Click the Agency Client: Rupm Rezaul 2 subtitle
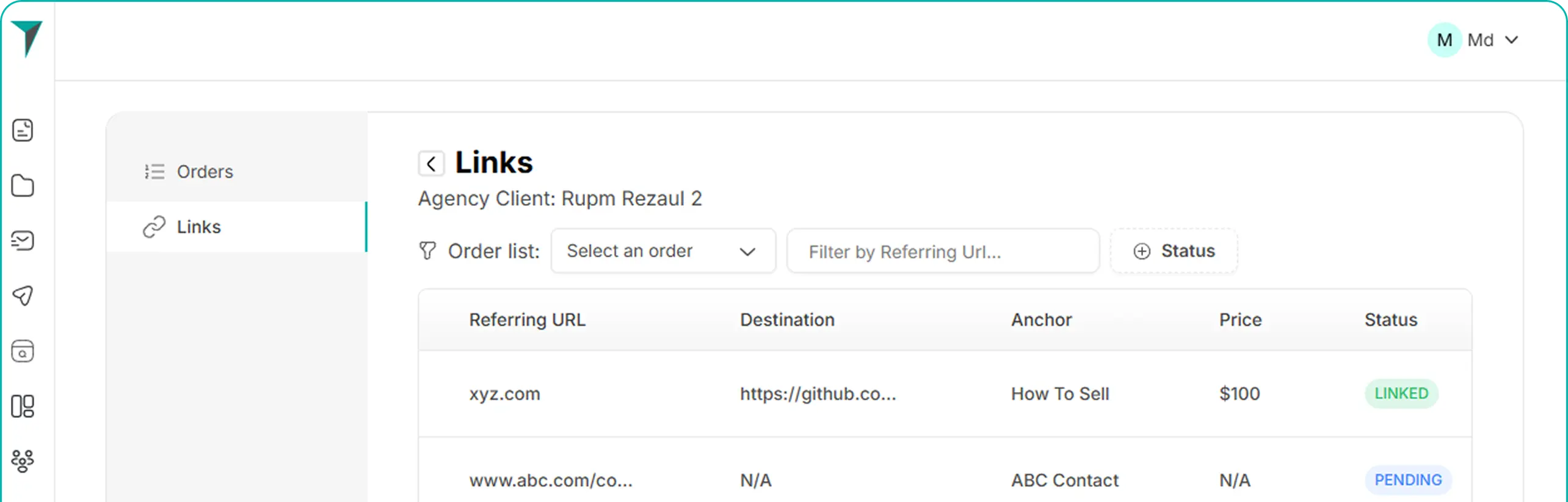The height and width of the screenshot is (502, 1568). (560, 198)
